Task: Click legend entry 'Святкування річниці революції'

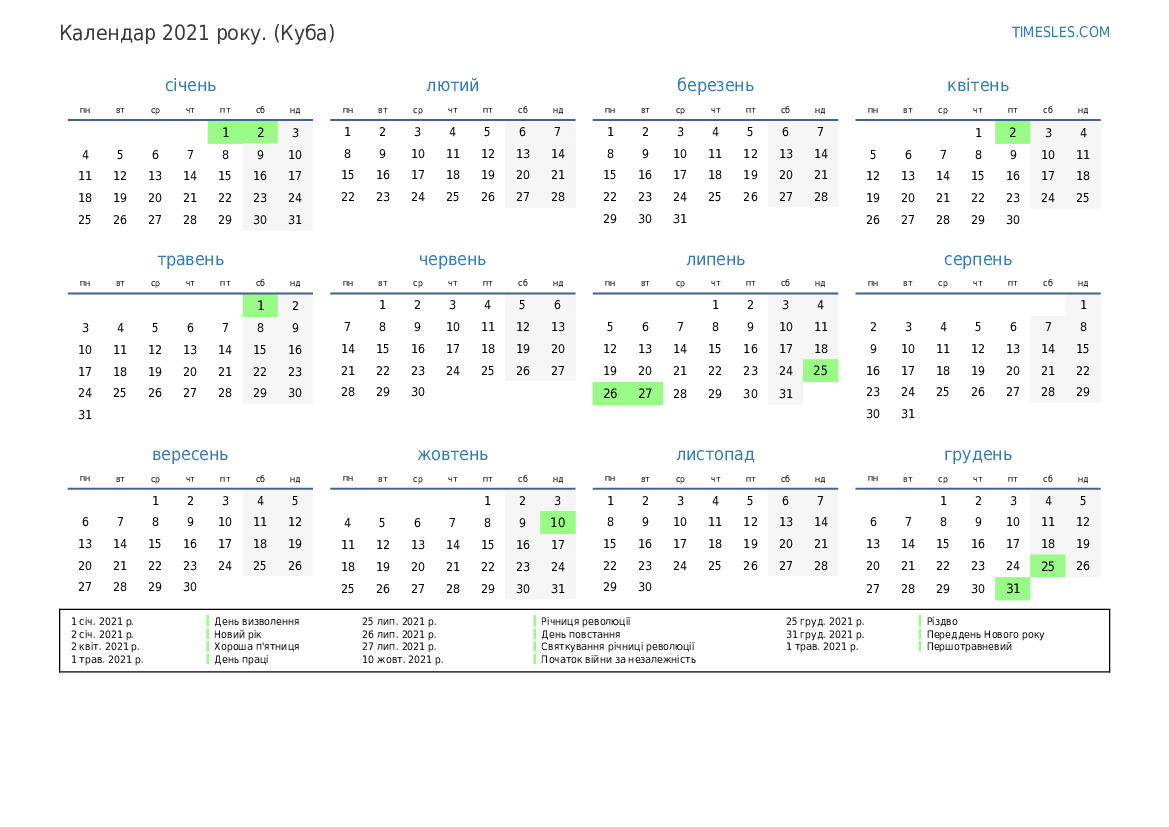Action: (617, 647)
